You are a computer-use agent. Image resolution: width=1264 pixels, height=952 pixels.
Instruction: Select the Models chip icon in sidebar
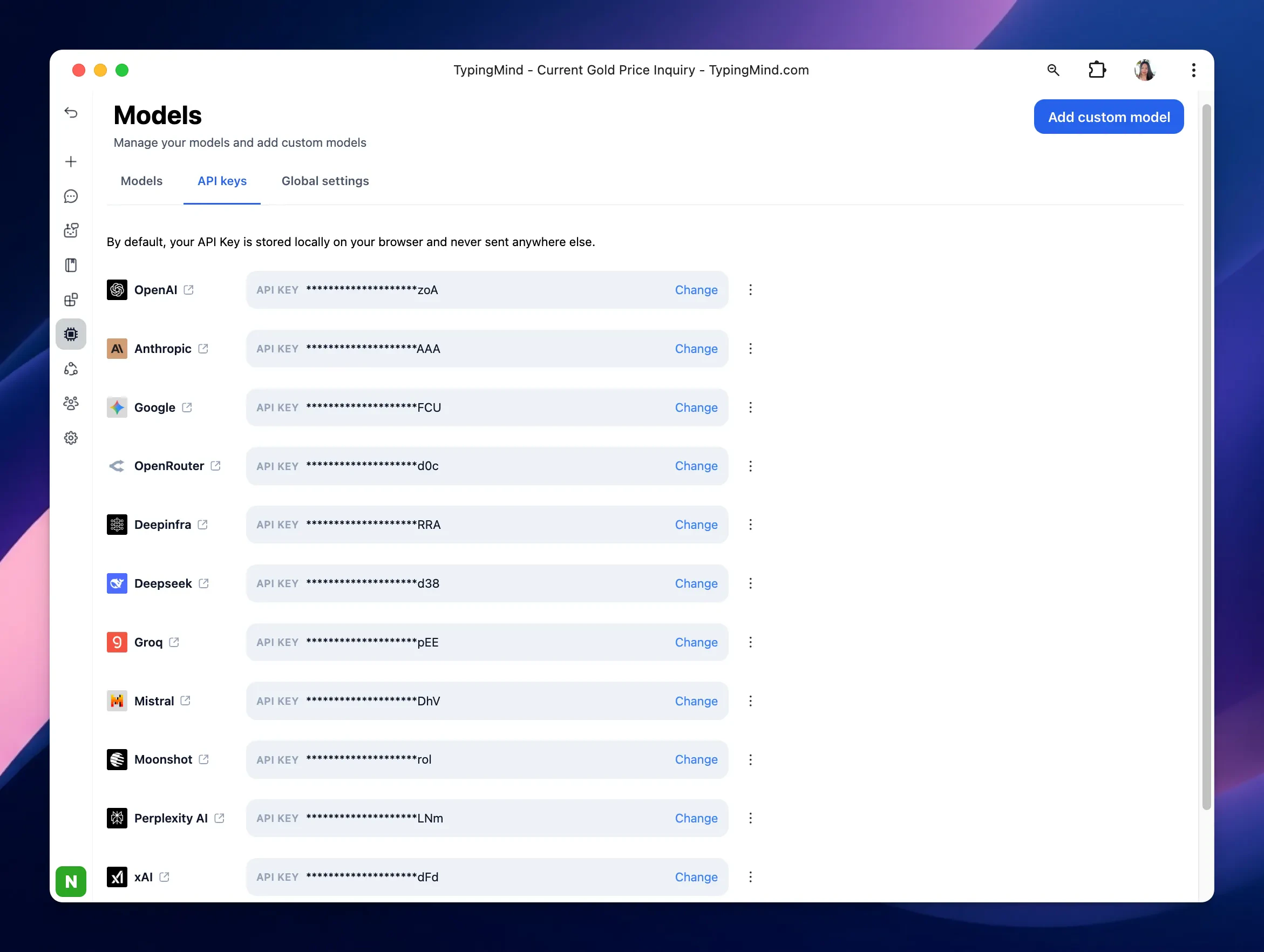click(71, 334)
